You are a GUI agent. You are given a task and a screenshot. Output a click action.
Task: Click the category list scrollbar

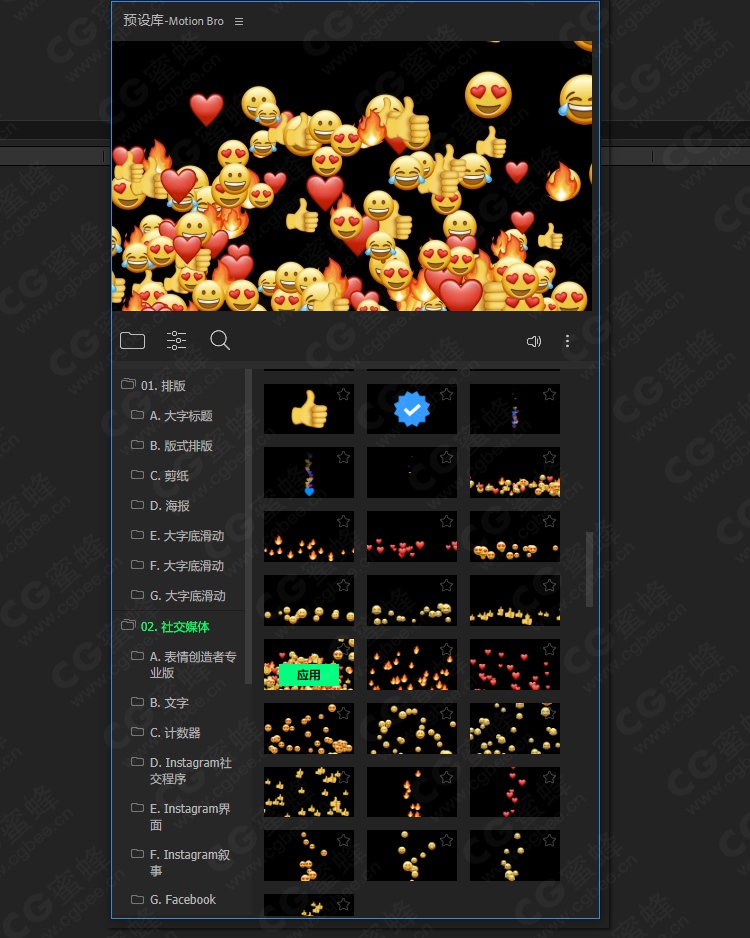[248, 526]
